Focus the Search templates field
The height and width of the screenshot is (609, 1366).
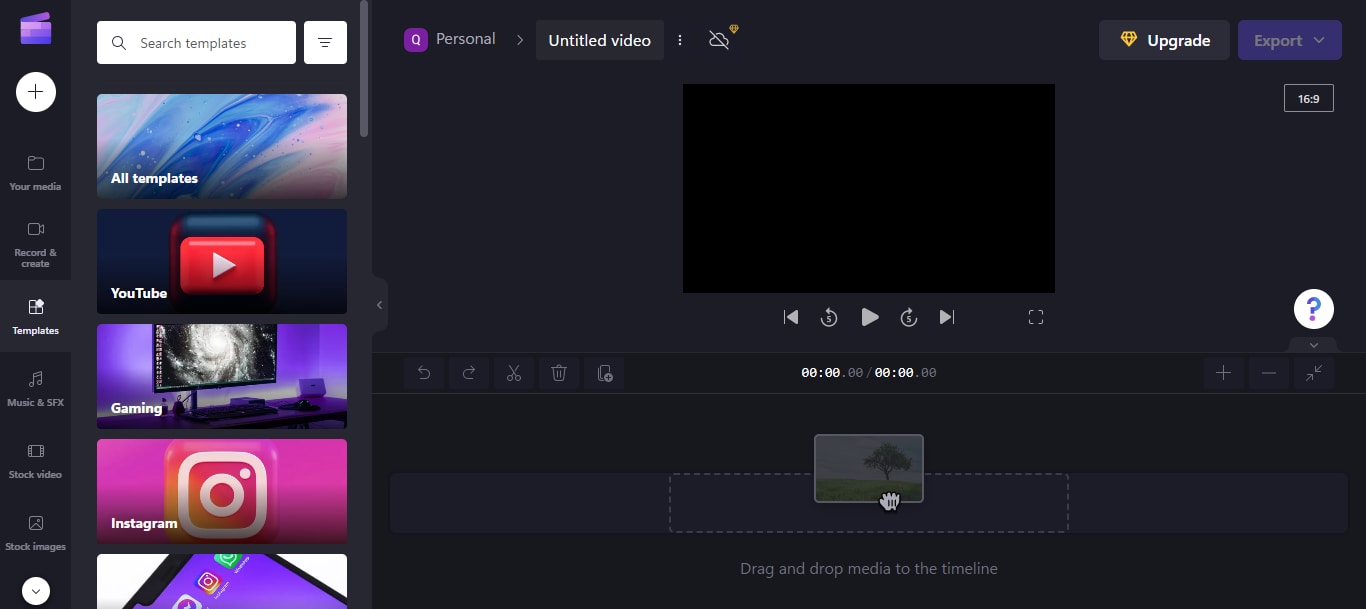pyautogui.click(x=196, y=43)
